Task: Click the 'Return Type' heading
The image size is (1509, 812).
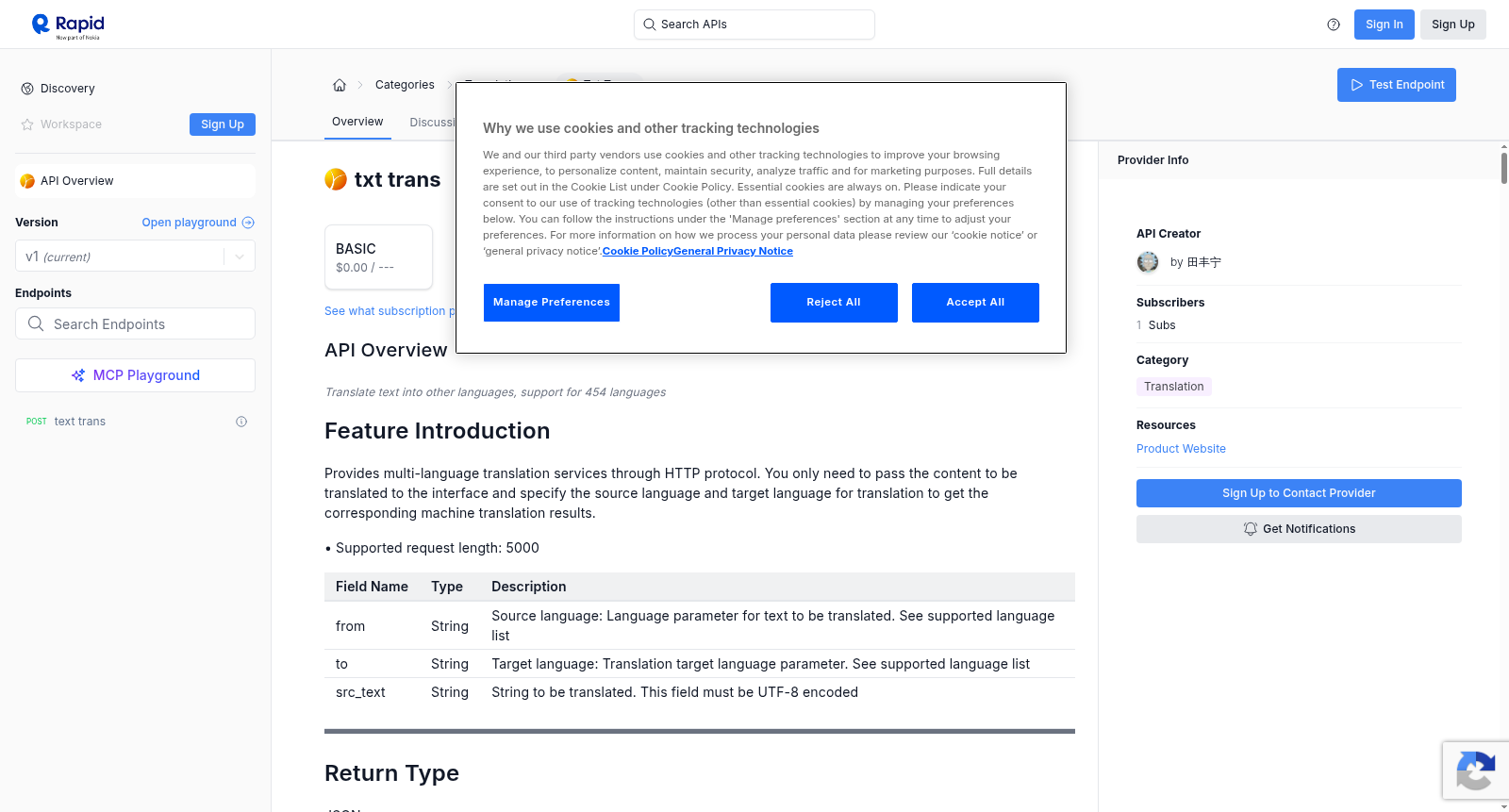Action: click(391, 773)
